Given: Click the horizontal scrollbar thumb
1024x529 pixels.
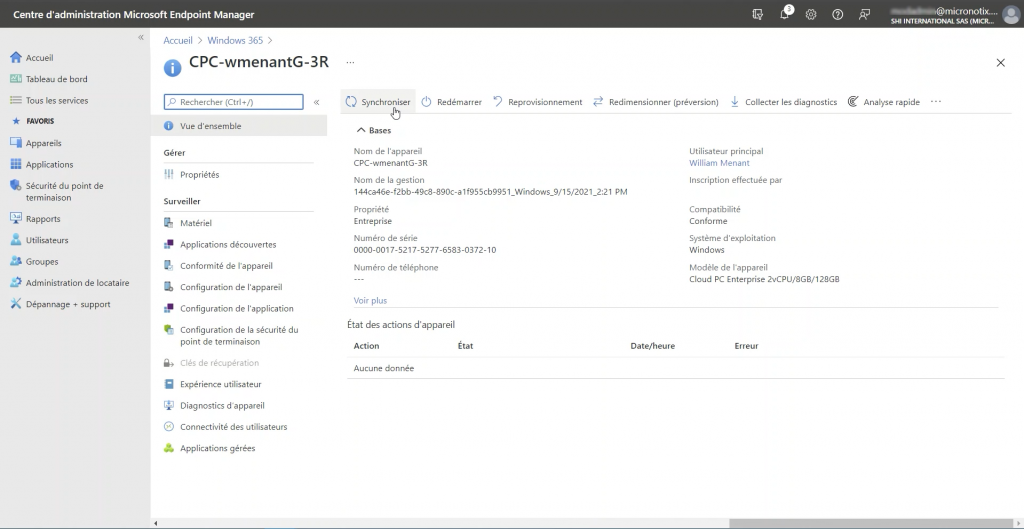Looking at the screenshot, I should (x=871, y=523).
